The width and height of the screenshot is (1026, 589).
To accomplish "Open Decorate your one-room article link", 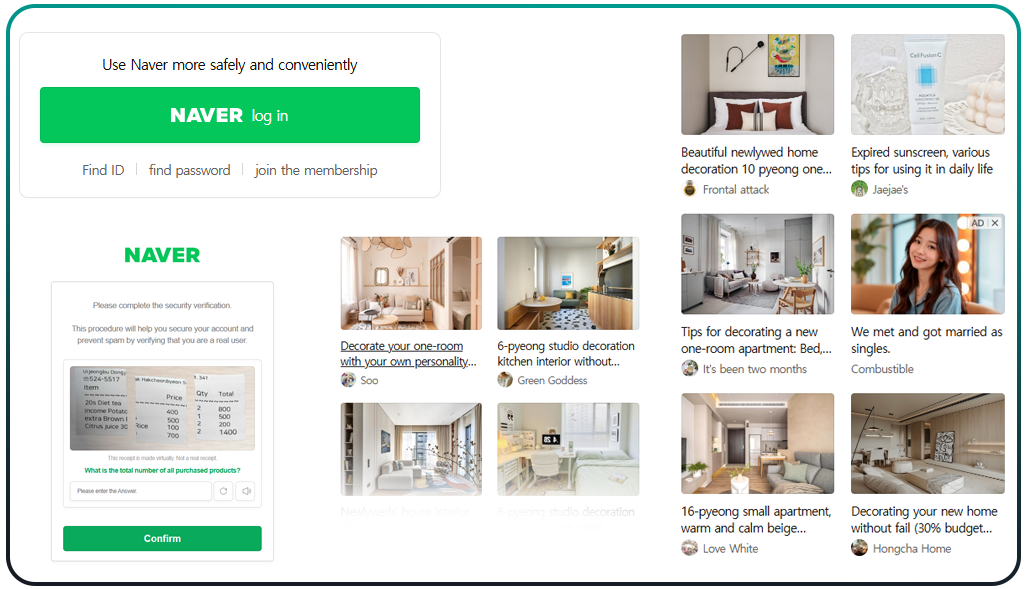I will coord(408,353).
